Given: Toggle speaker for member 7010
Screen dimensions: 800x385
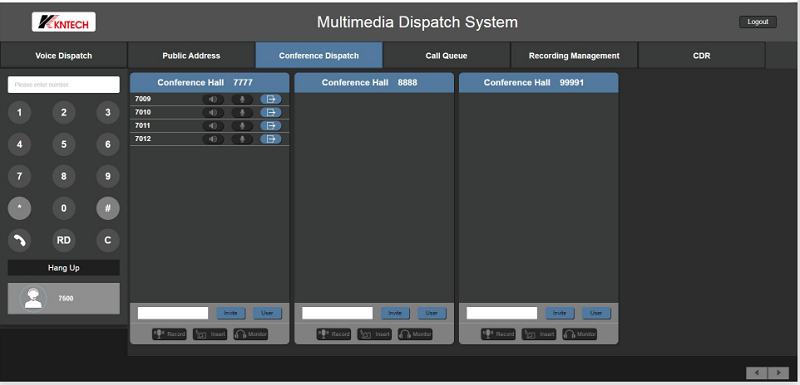Looking at the screenshot, I should coord(213,112).
